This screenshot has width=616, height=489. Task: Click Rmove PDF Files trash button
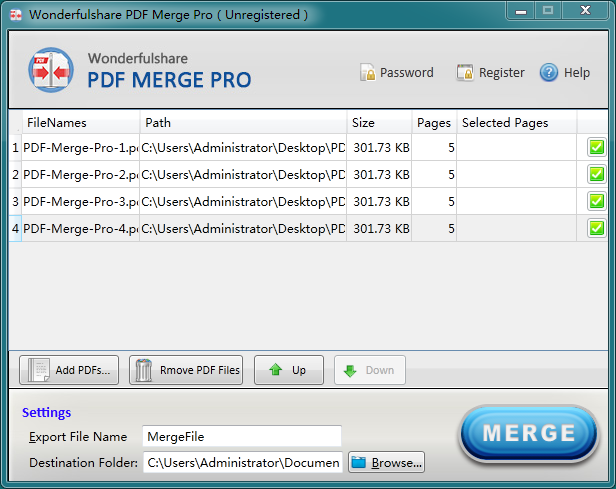pyautogui.click(x=186, y=370)
